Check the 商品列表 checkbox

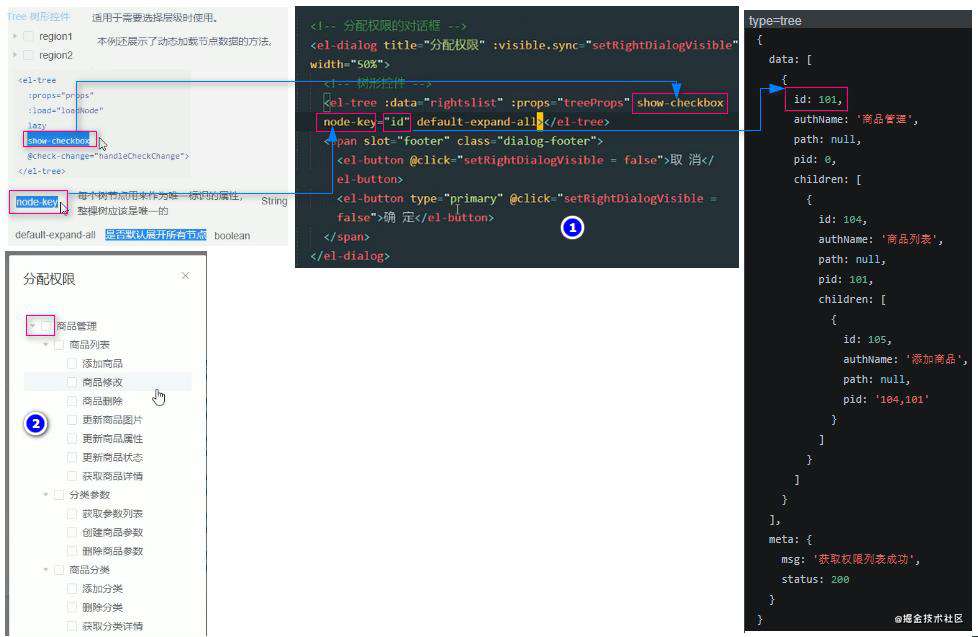tap(59, 344)
